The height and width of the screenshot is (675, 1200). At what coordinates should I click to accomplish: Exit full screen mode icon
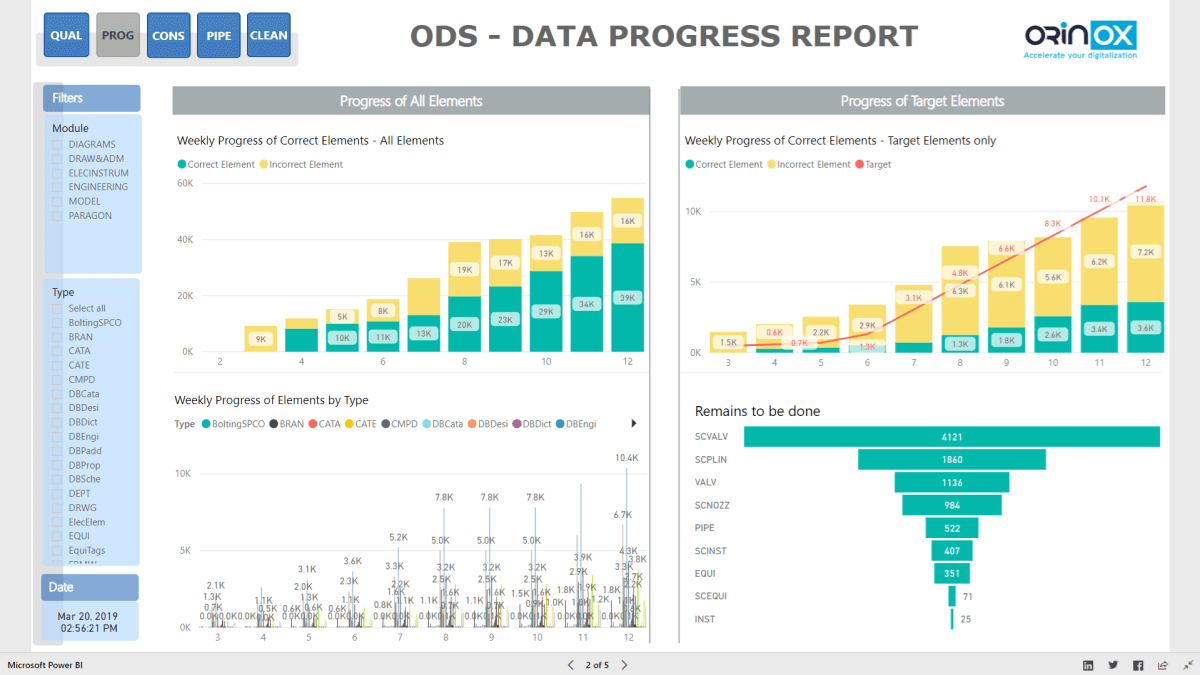point(1185,665)
